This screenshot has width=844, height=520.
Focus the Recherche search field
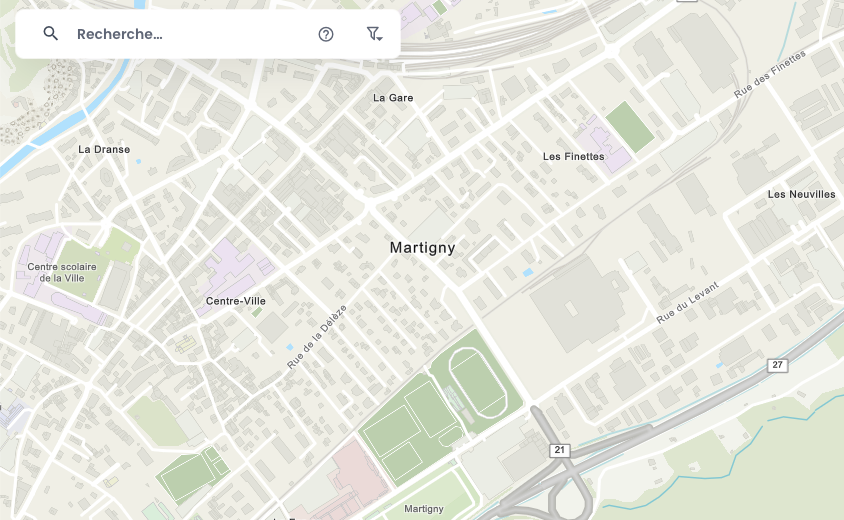tap(188, 34)
